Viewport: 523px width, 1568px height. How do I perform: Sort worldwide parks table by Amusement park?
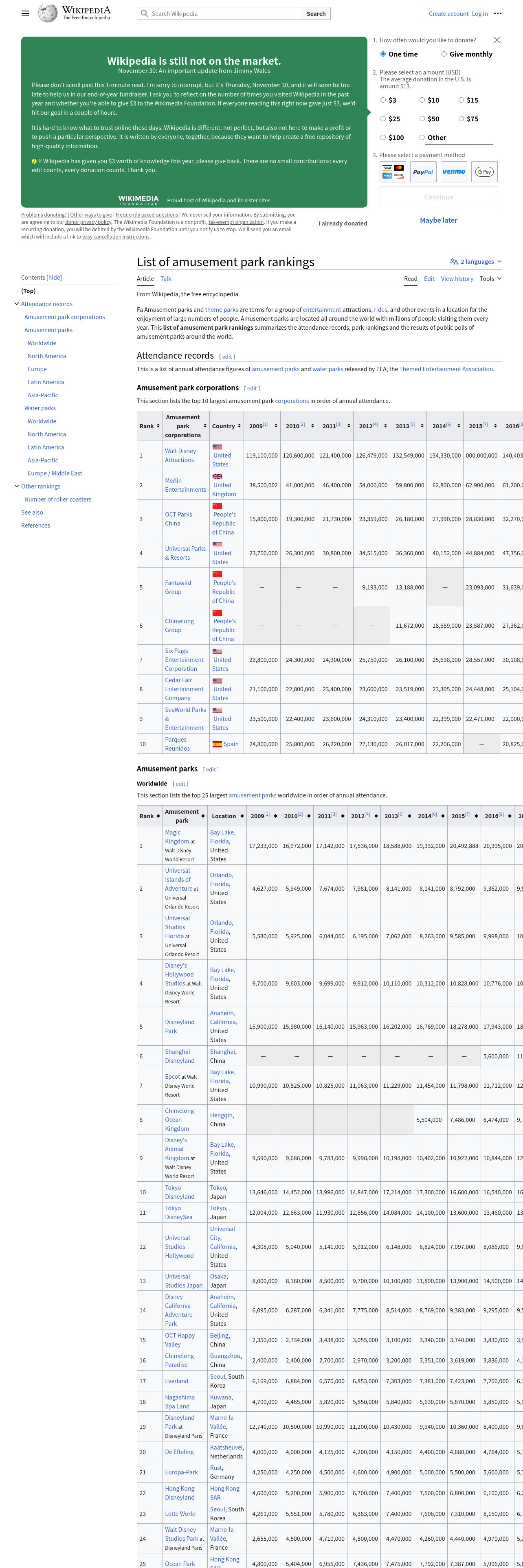pyautogui.click(x=203, y=816)
